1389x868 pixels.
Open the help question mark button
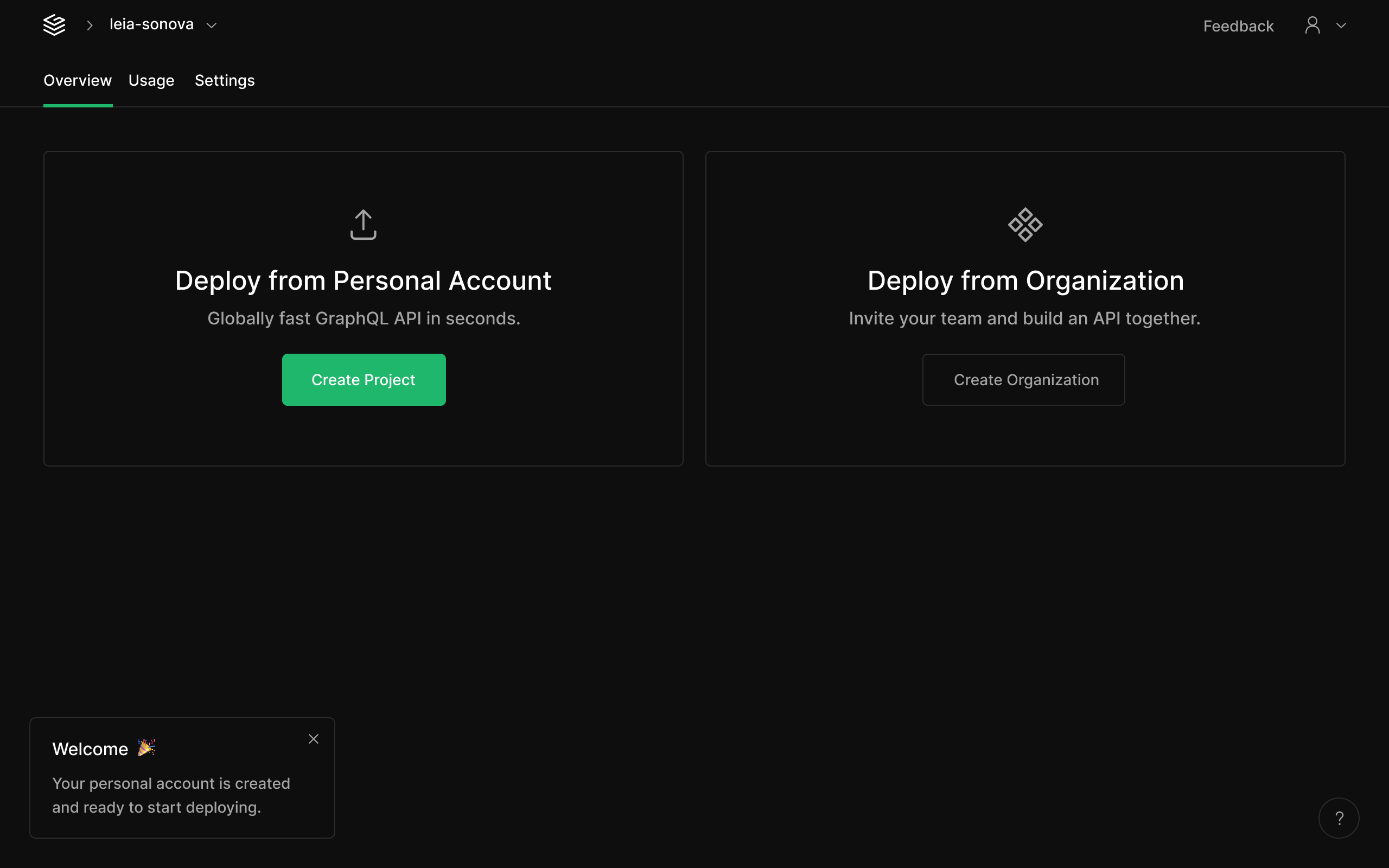coord(1339,818)
